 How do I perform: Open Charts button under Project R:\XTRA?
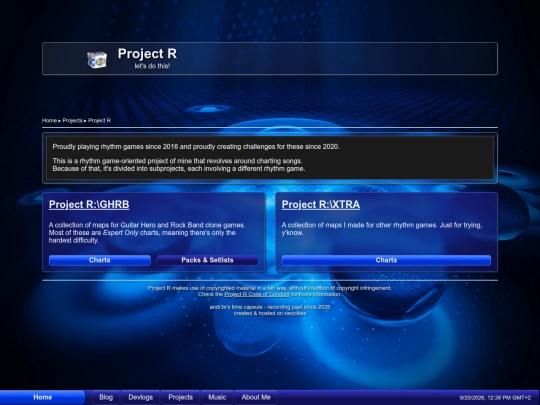point(386,260)
